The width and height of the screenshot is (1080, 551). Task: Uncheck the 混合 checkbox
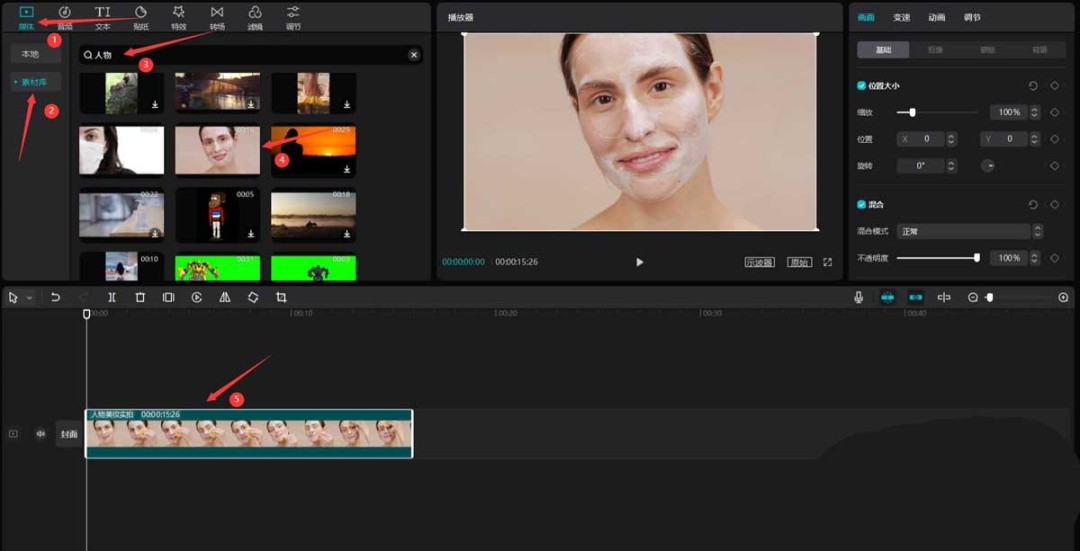click(x=862, y=204)
